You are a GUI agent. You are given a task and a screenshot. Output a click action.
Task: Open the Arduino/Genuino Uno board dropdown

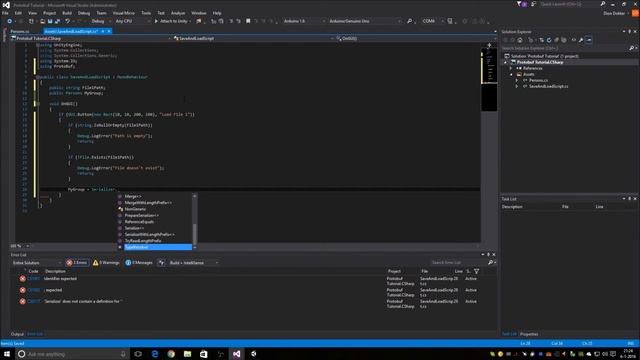tap(364, 21)
